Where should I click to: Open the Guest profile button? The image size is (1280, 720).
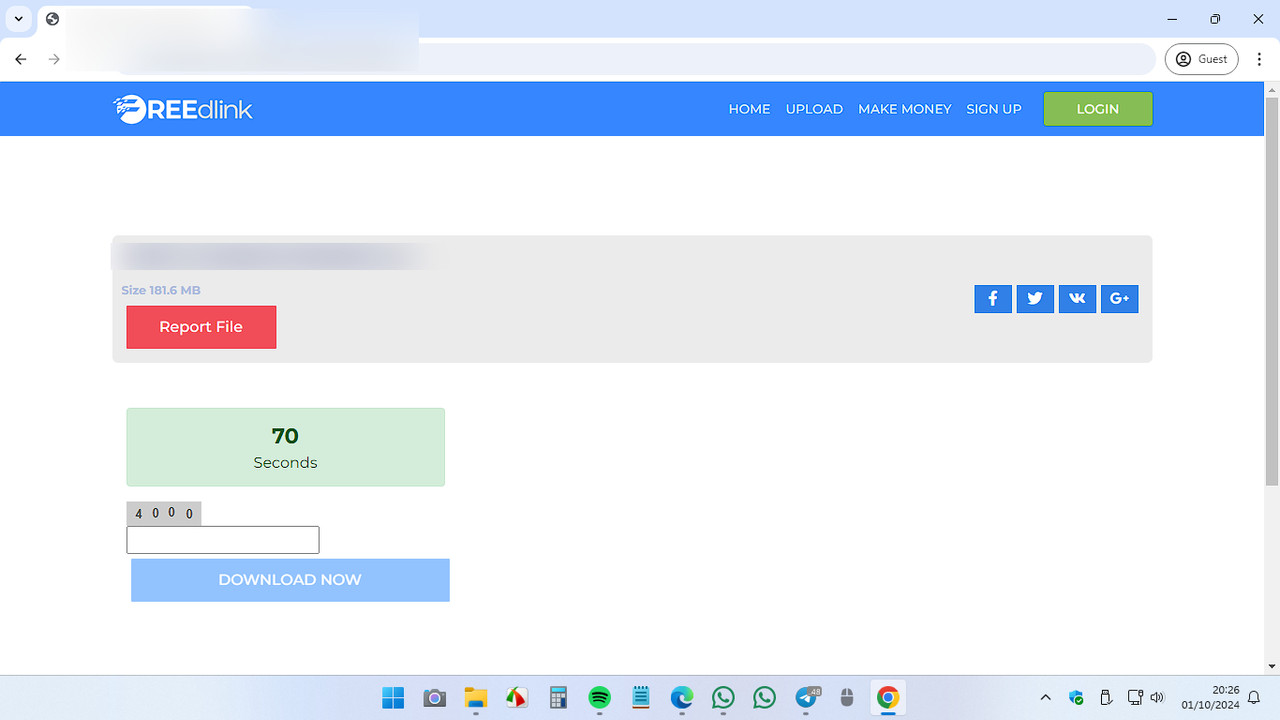(1201, 60)
